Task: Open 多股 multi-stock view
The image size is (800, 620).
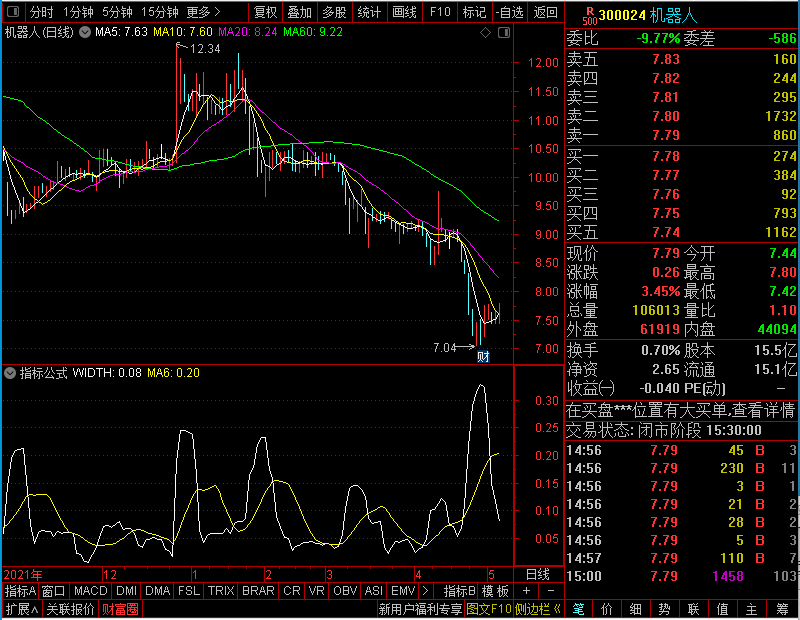Action: (335, 12)
